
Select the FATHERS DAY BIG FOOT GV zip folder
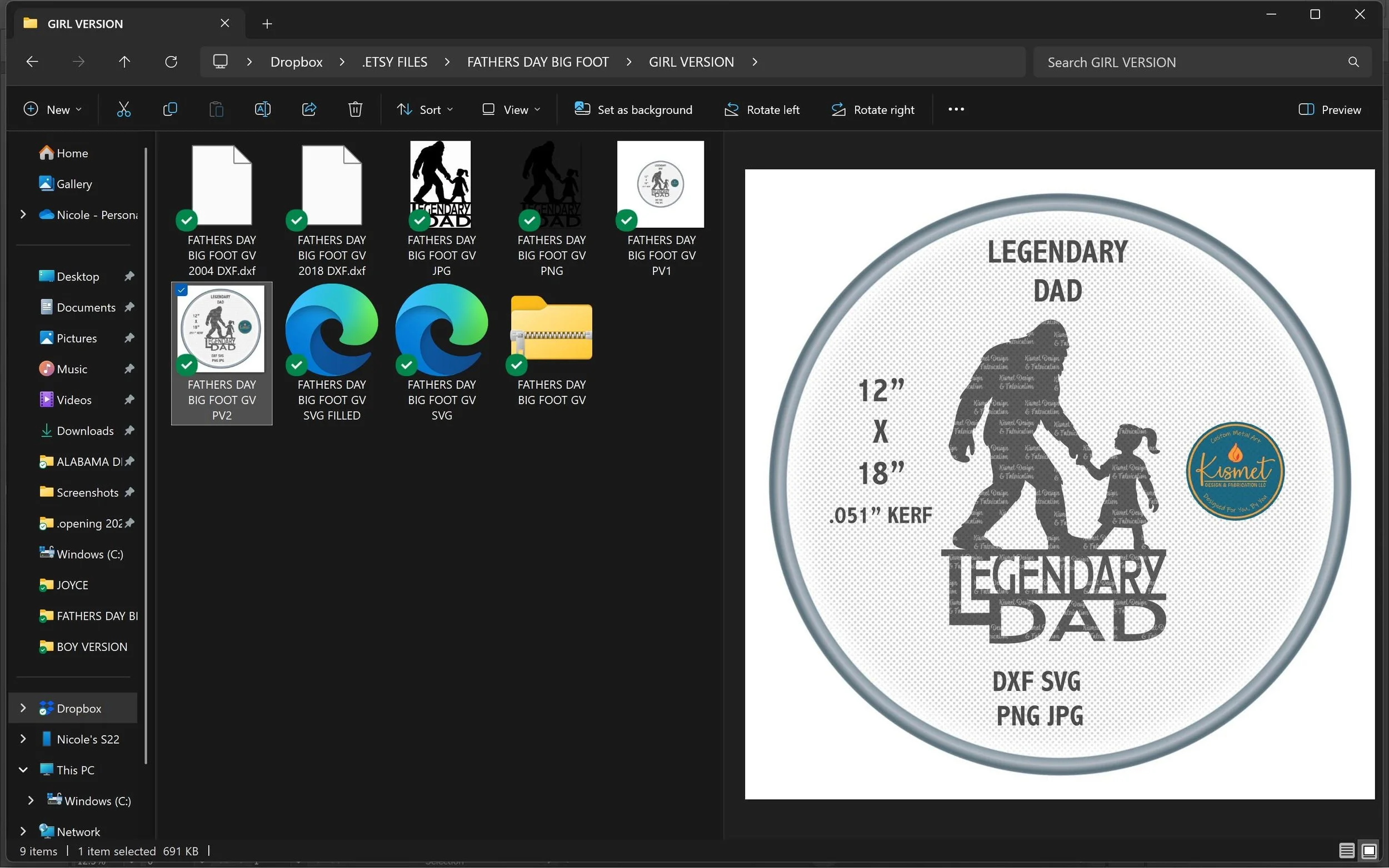tap(551, 345)
